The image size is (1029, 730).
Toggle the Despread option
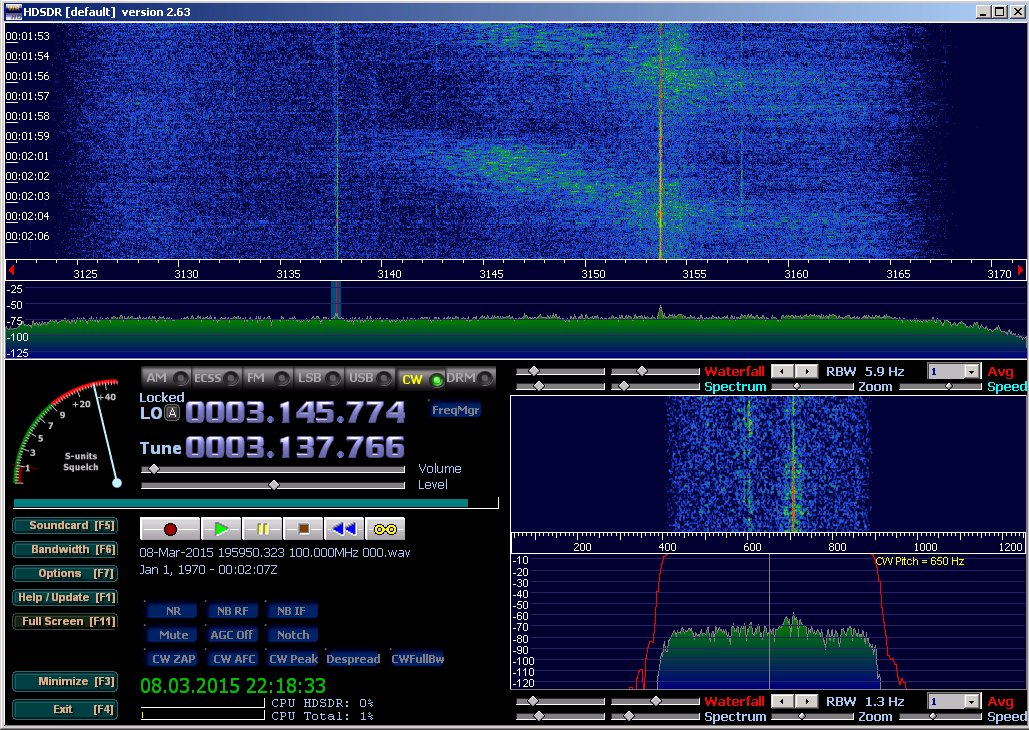pos(353,659)
